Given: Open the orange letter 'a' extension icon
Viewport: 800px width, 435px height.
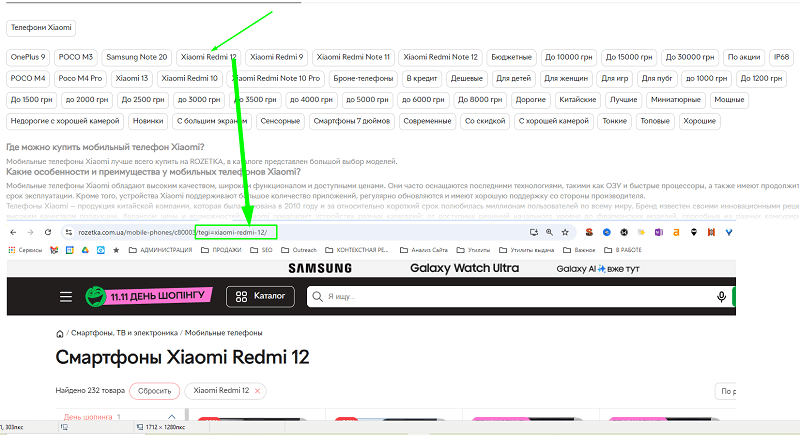Looking at the screenshot, I should coord(676,233).
